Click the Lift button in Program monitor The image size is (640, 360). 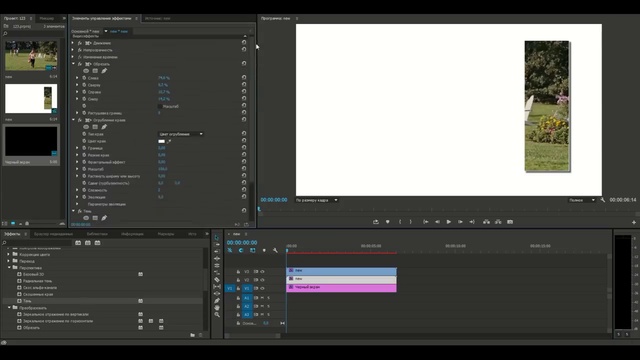[x=486, y=222]
